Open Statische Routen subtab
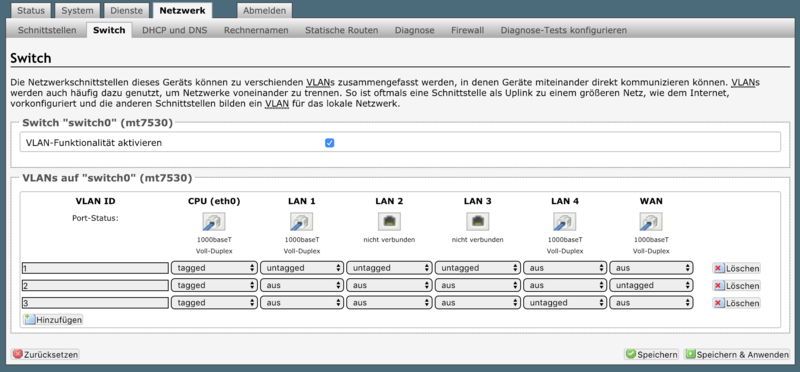Screen dimensions: 800x372 342,30
